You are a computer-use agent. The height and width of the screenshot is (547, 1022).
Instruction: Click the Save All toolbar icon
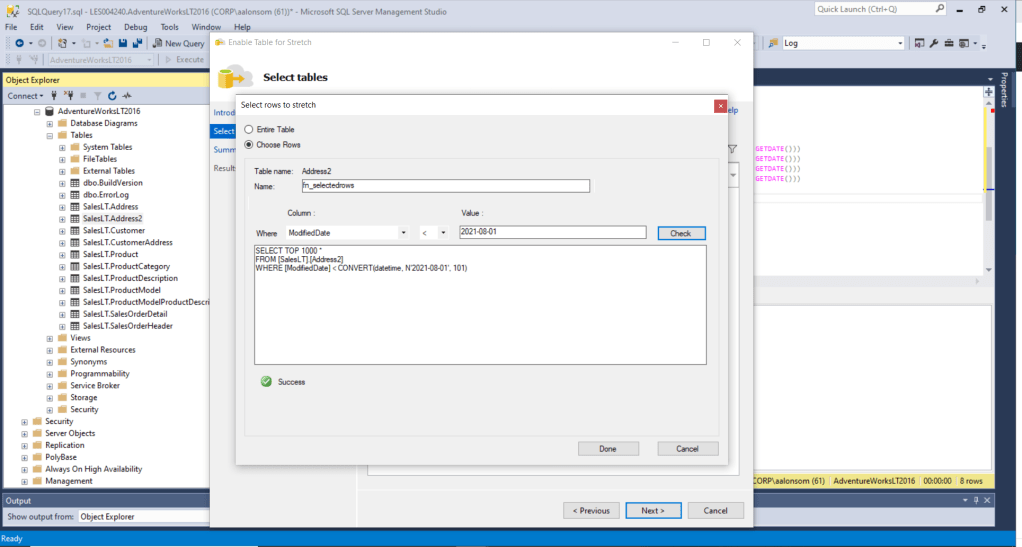point(136,43)
